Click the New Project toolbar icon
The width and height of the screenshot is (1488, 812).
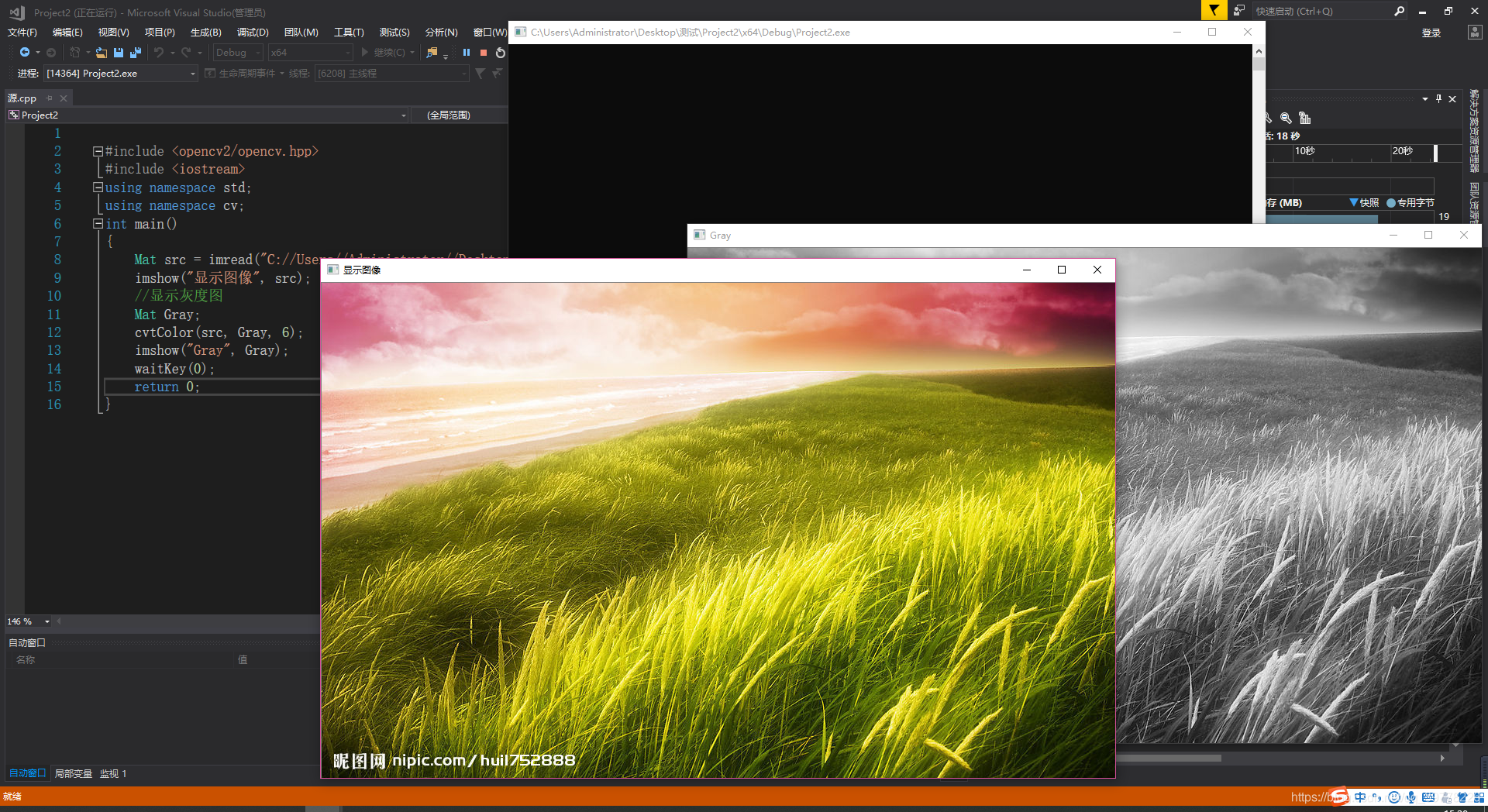pos(75,52)
